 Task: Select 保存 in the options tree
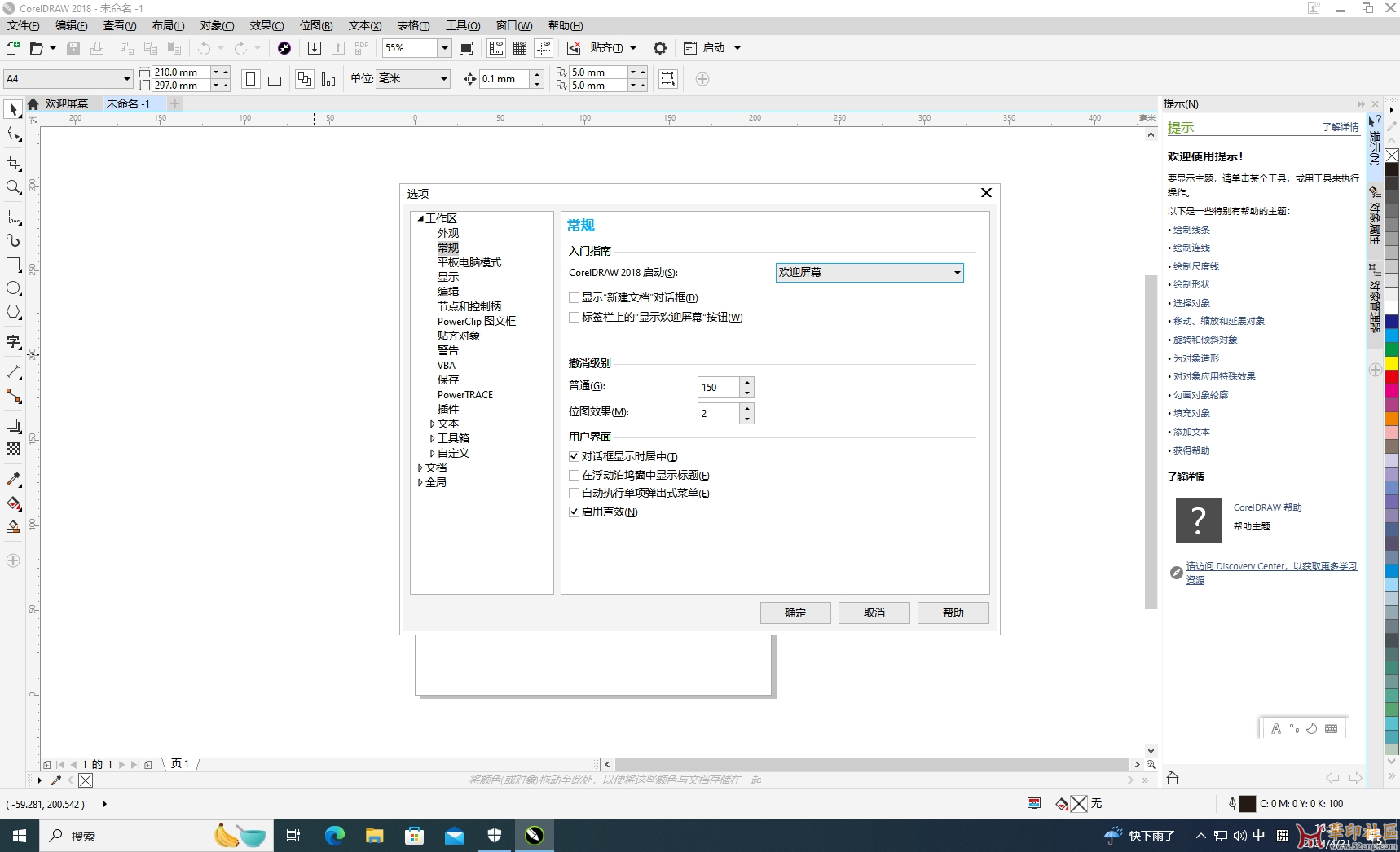click(x=448, y=380)
